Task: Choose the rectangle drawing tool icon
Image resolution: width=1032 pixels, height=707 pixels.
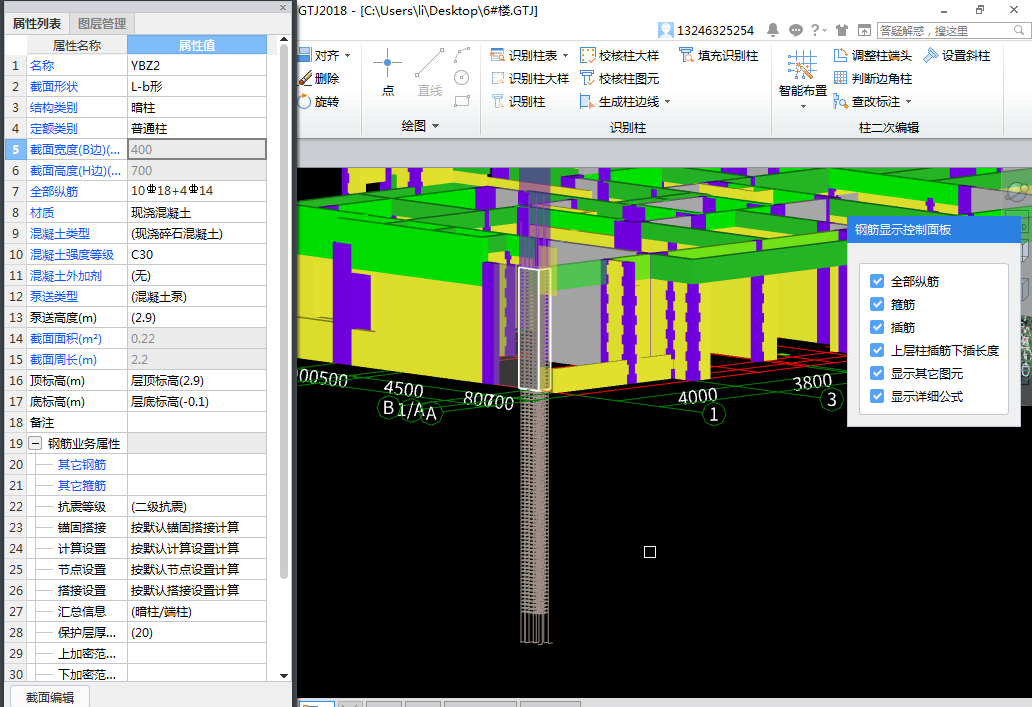Action: (462, 101)
